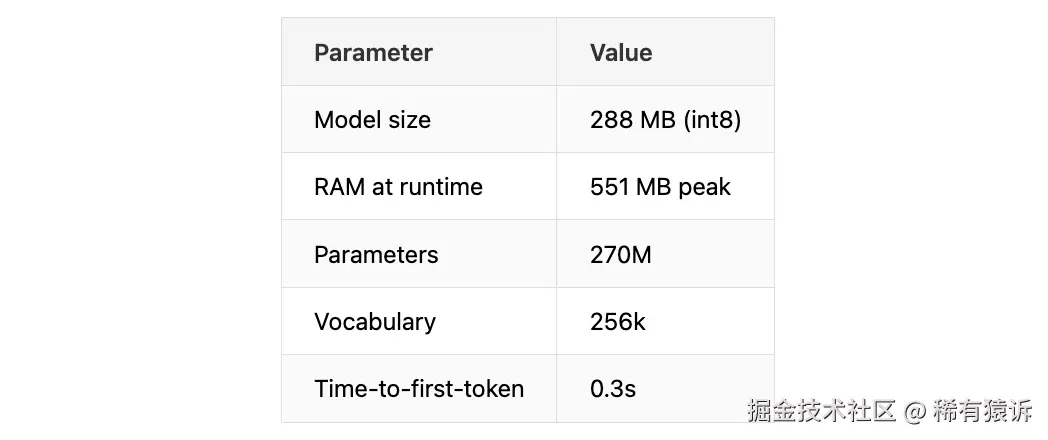The height and width of the screenshot is (440, 1048).
Task: Click the 掘金技术社区 watermark text
Action: tap(822, 411)
